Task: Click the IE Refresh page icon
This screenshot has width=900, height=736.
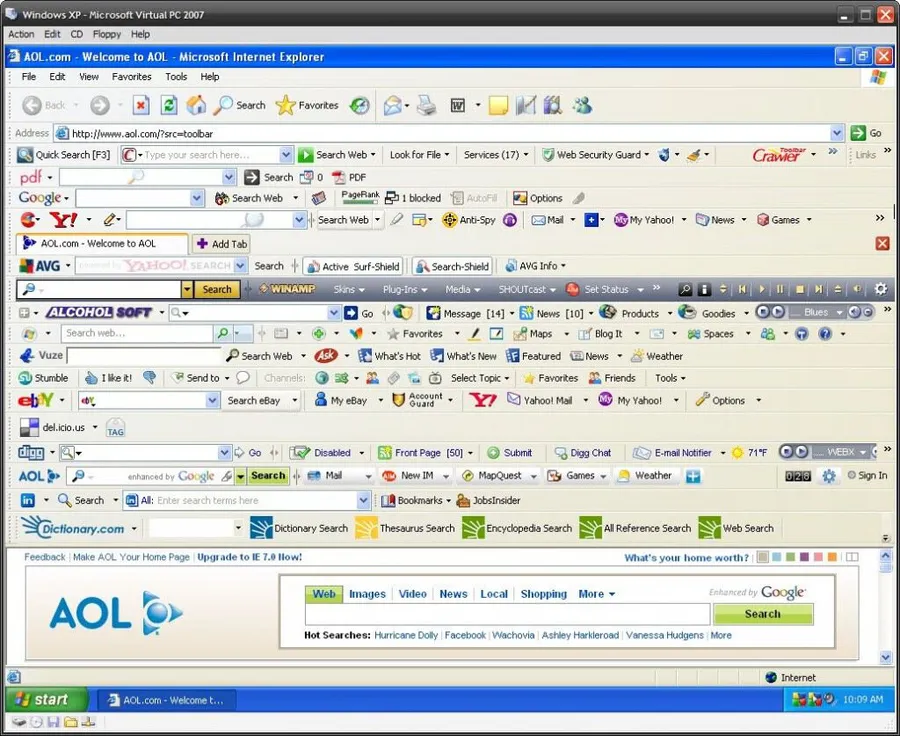Action: pyautogui.click(x=169, y=105)
